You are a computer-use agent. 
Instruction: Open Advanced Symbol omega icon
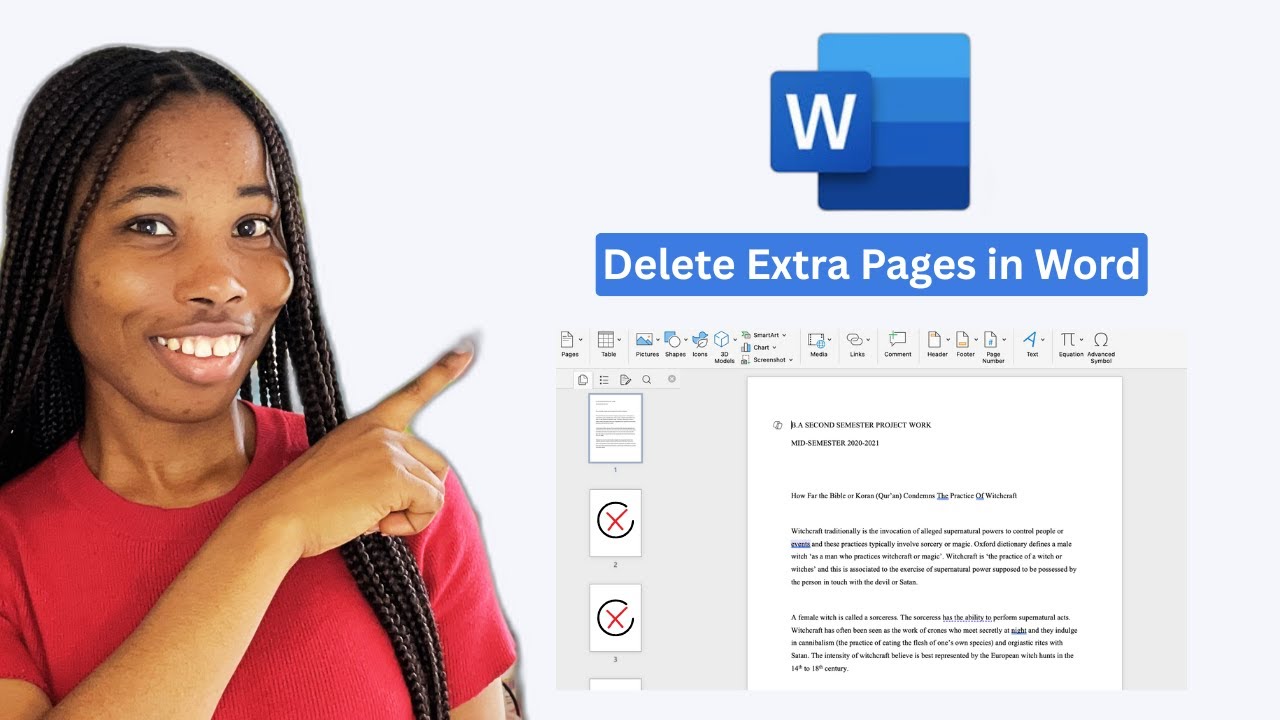coord(1101,340)
